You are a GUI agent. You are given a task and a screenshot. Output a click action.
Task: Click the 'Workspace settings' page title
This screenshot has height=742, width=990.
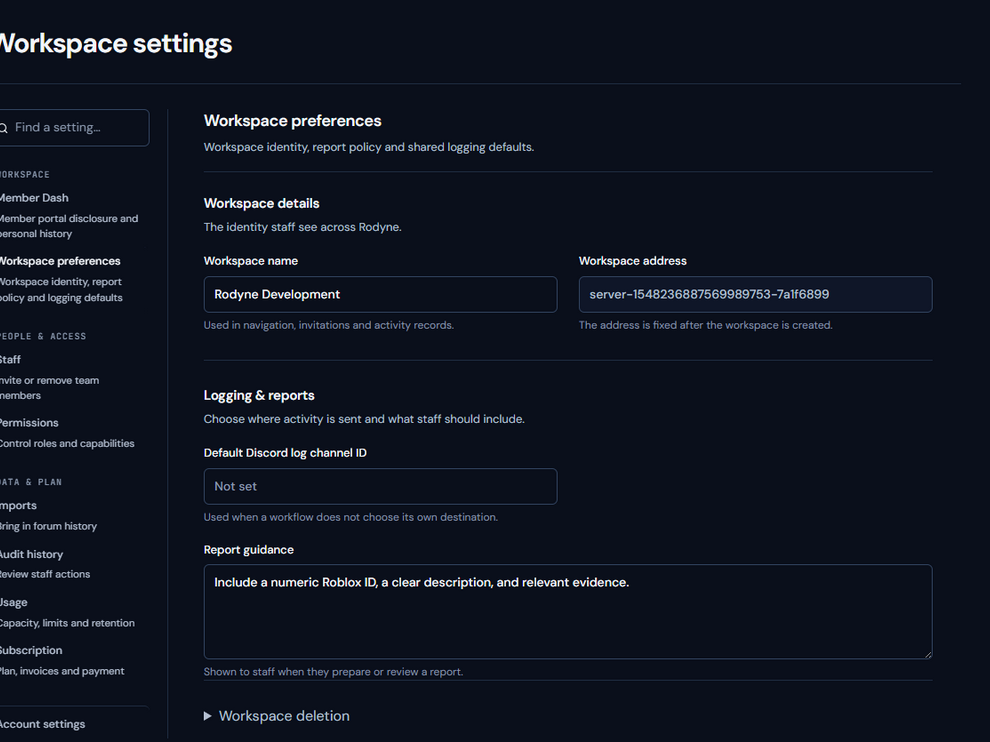pyautogui.click(x=116, y=44)
